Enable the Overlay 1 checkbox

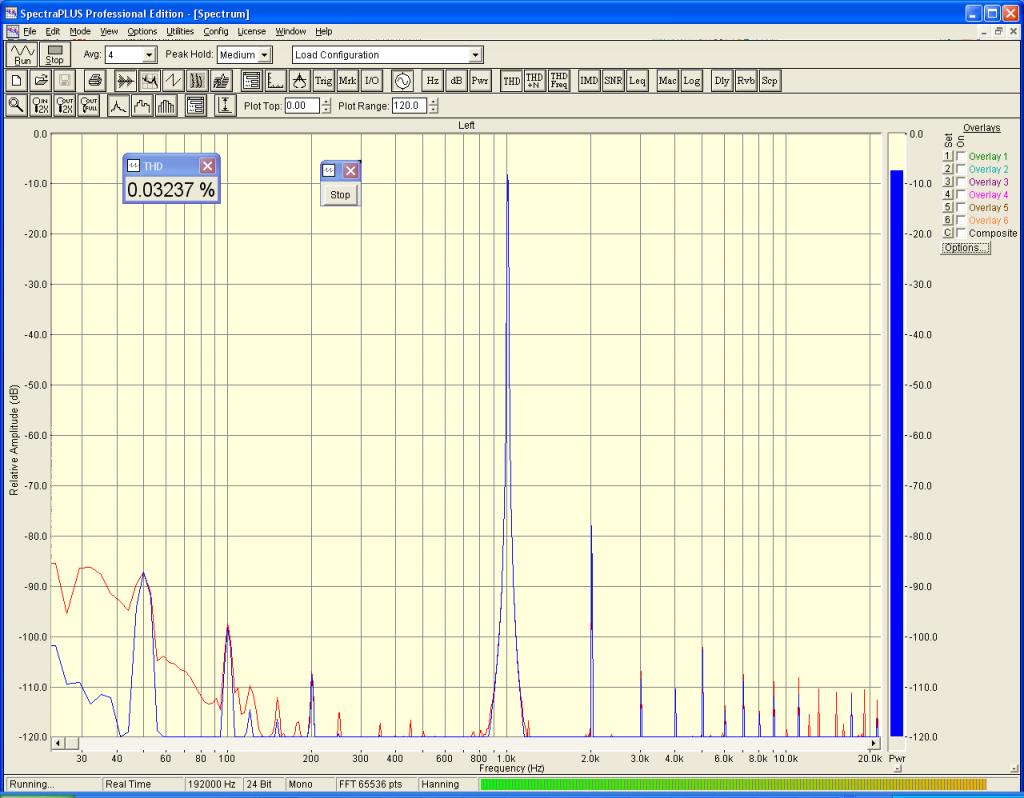pyautogui.click(x=961, y=157)
